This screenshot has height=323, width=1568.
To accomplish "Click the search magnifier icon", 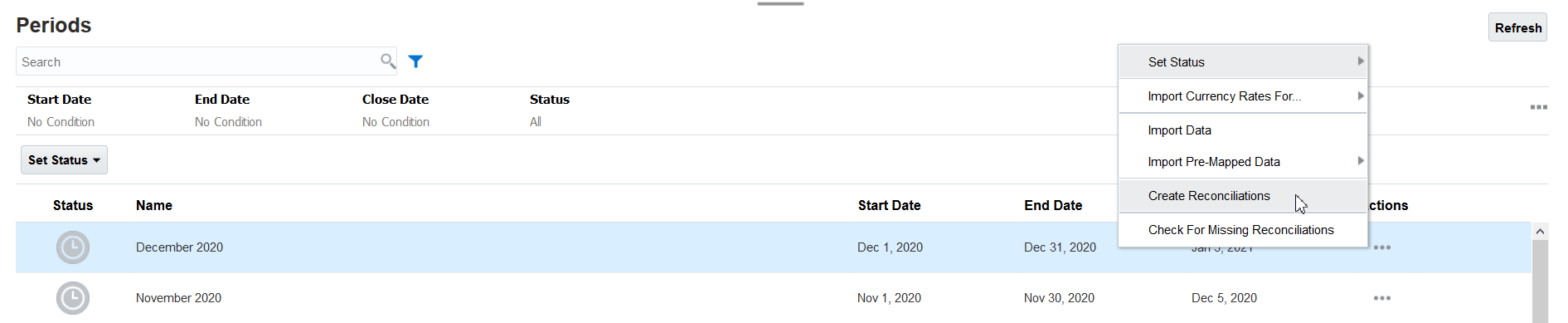I will (x=387, y=61).
